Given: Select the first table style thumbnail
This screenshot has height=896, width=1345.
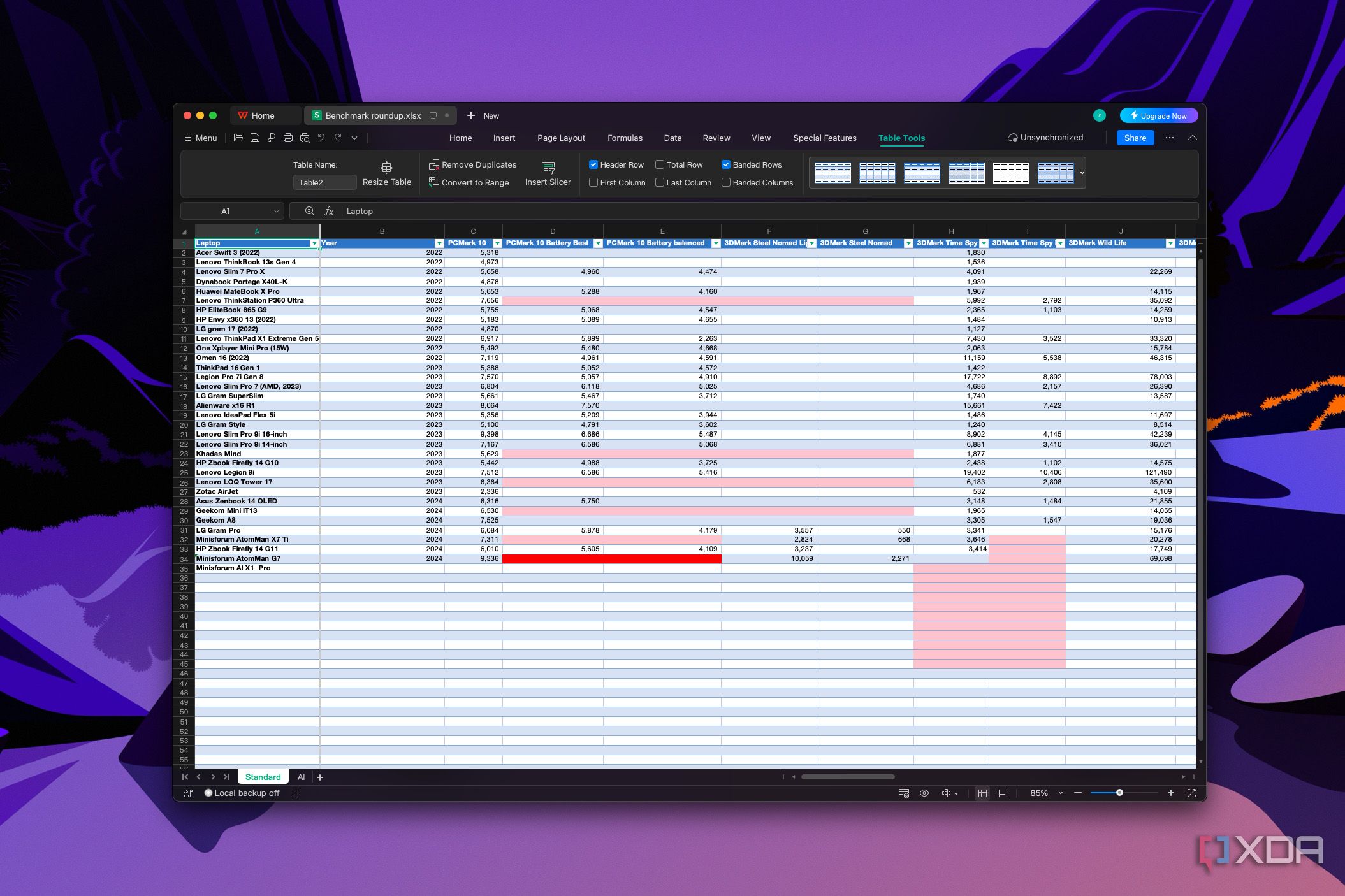Looking at the screenshot, I should coord(832,173).
